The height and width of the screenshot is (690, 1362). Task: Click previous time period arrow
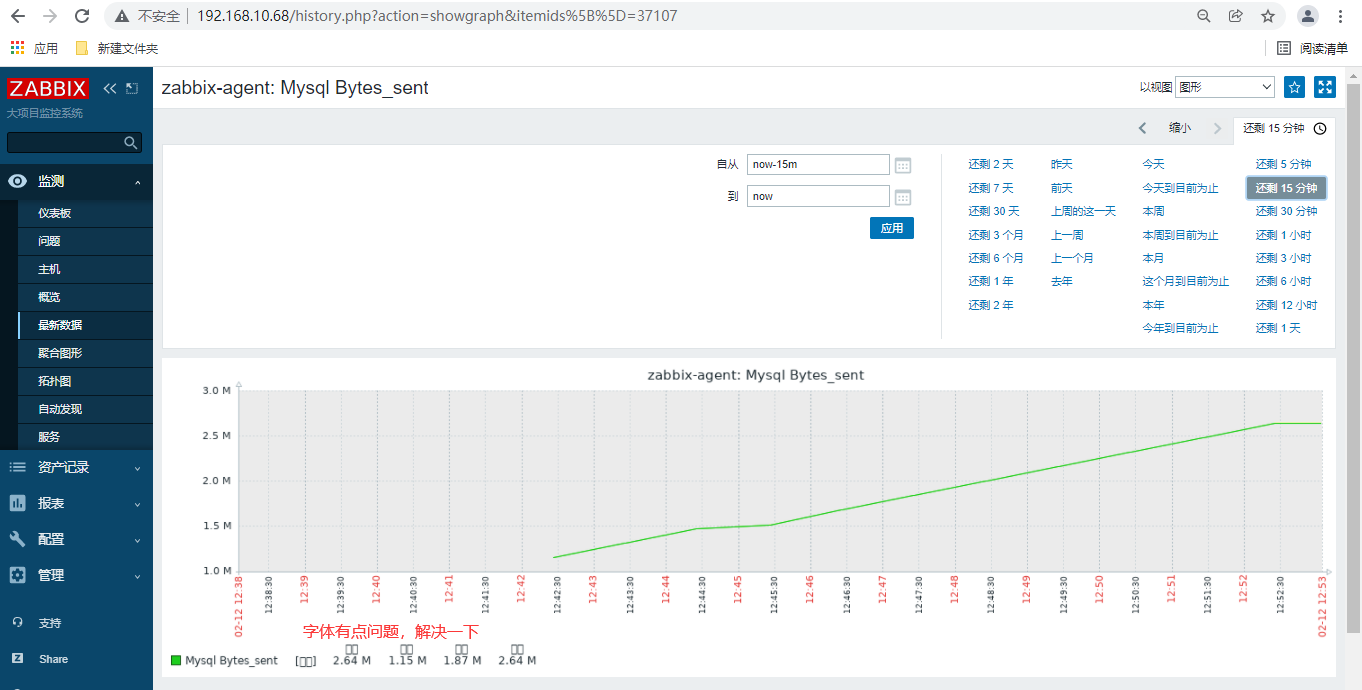point(1143,128)
